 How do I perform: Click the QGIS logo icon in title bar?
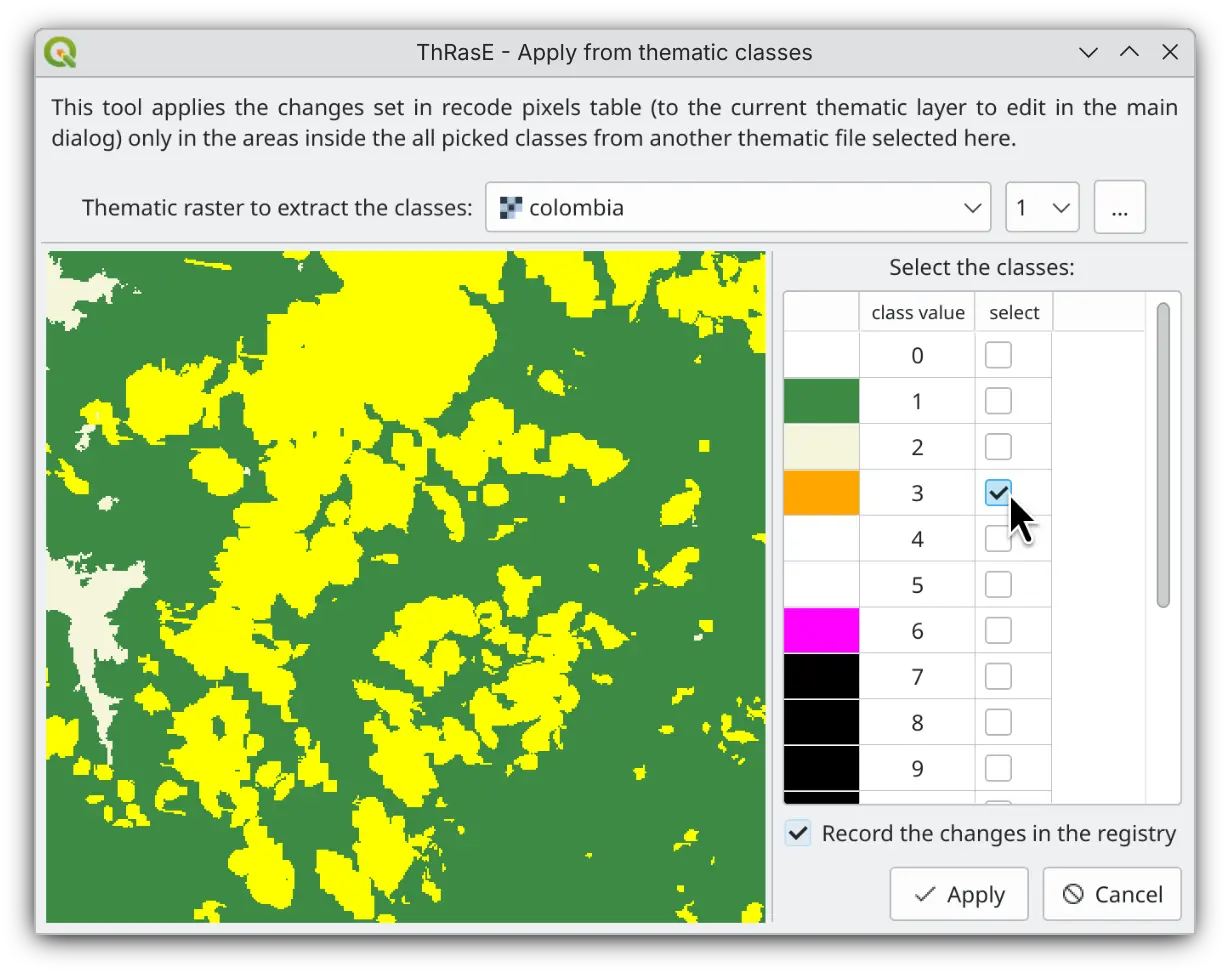[62, 52]
